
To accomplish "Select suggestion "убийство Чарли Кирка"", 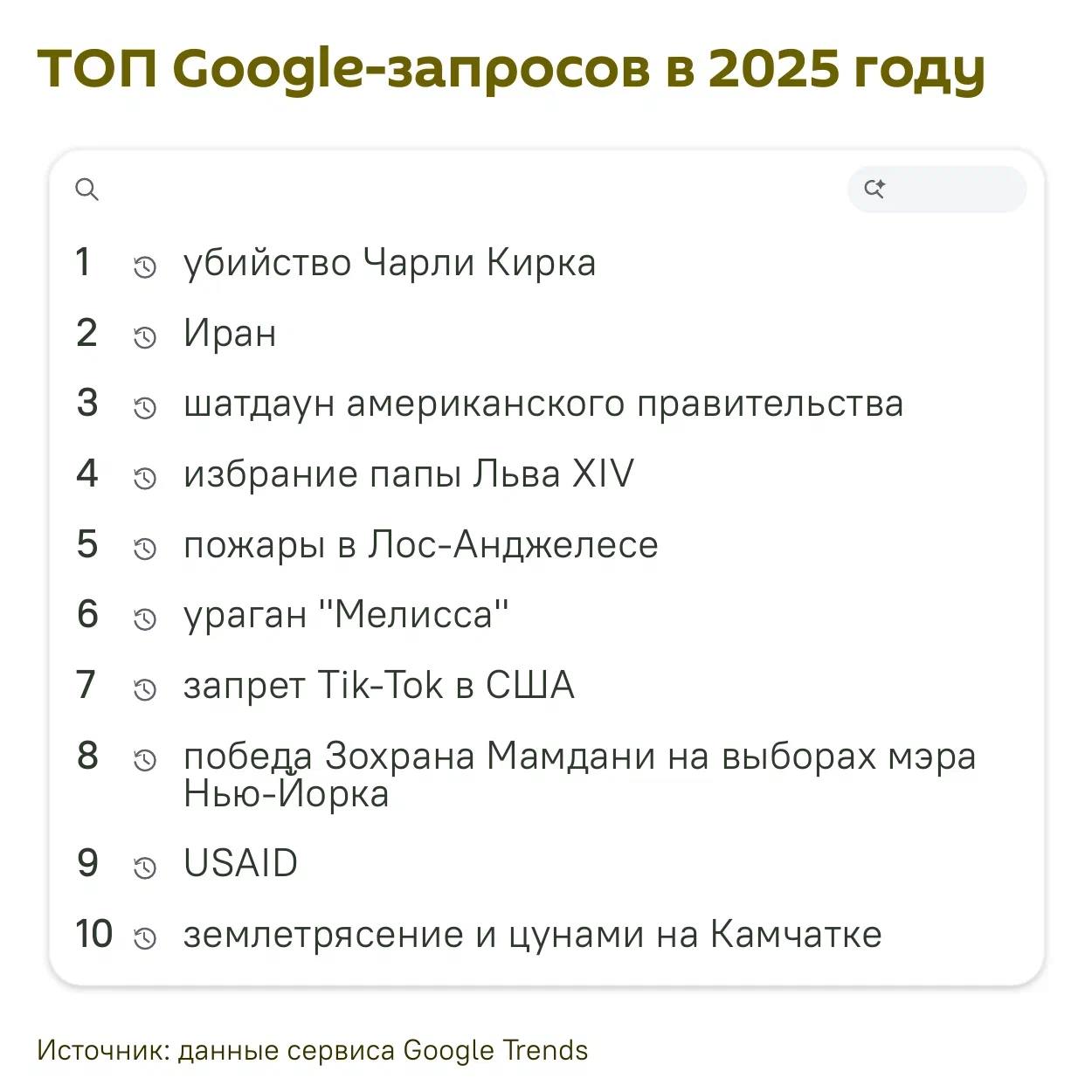I will [x=390, y=263].
